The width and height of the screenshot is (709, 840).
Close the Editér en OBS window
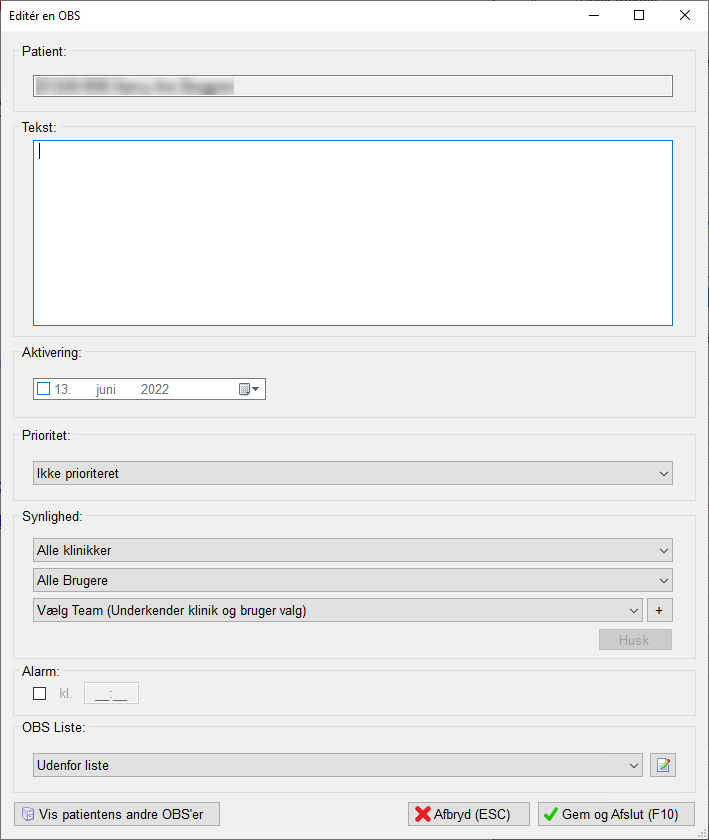[x=685, y=16]
